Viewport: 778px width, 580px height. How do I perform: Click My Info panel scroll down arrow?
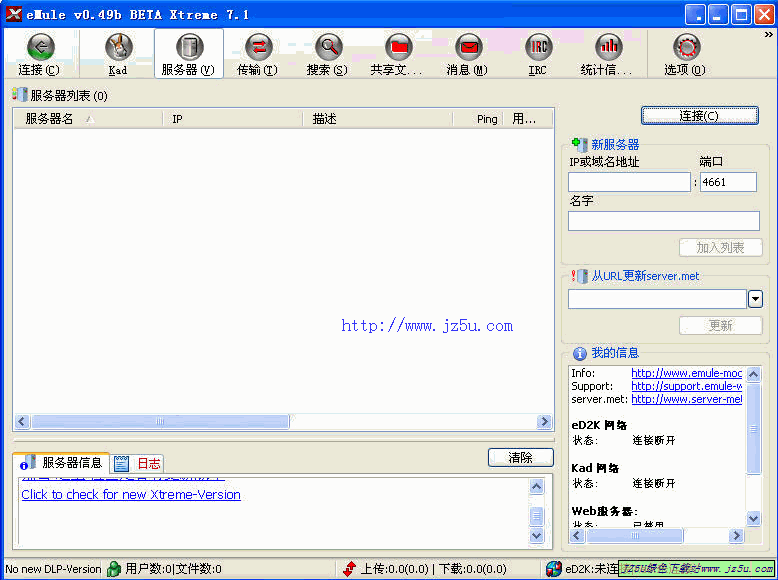[x=754, y=518]
